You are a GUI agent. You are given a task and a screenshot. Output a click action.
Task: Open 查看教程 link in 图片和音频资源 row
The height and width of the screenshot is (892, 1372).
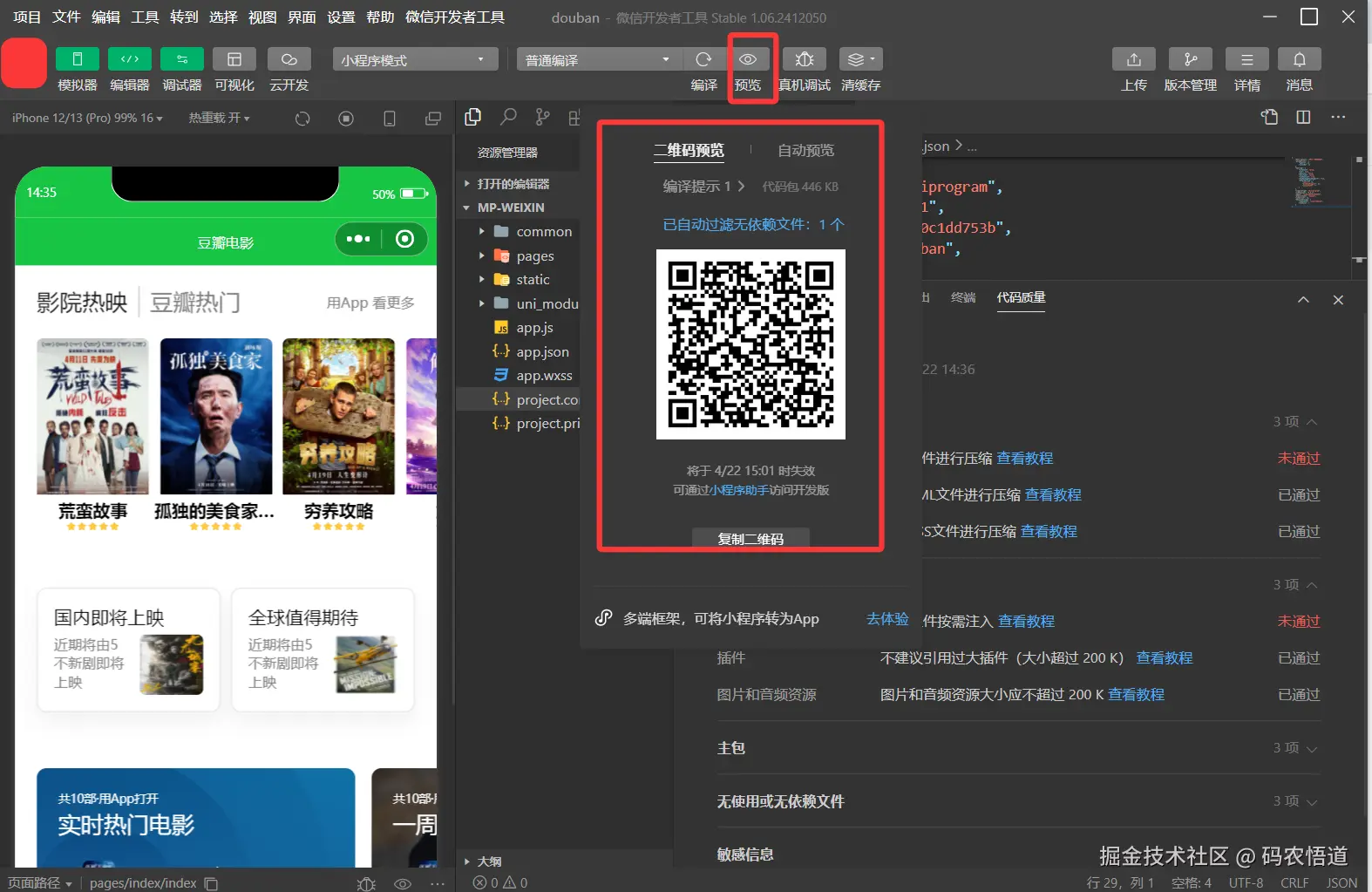pyautogui.click(x=1136, y=695)
